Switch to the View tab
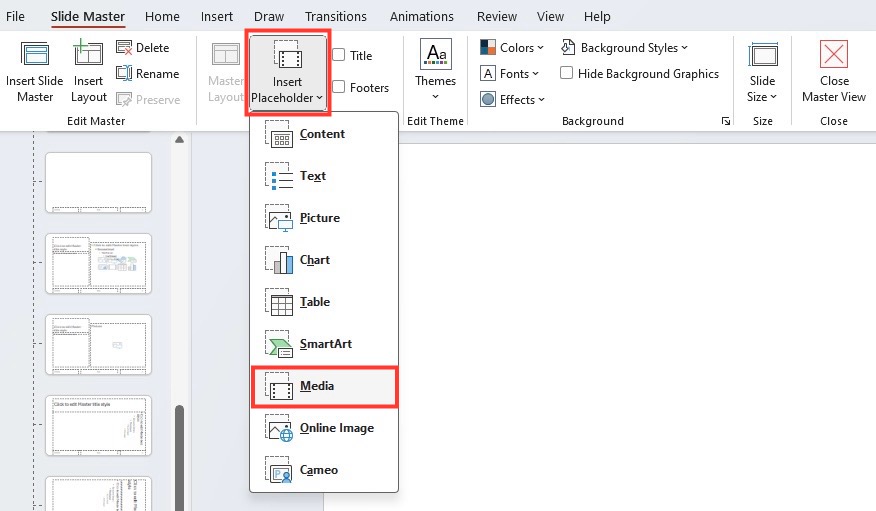Screen dimensions: 876x511 550,16
